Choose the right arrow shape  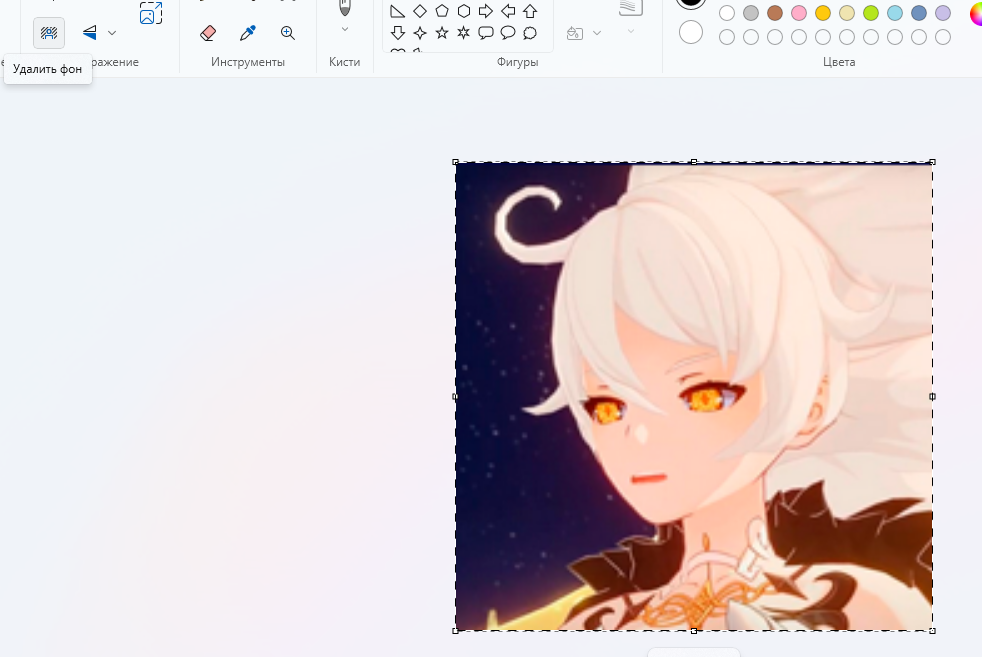[485, 11]
